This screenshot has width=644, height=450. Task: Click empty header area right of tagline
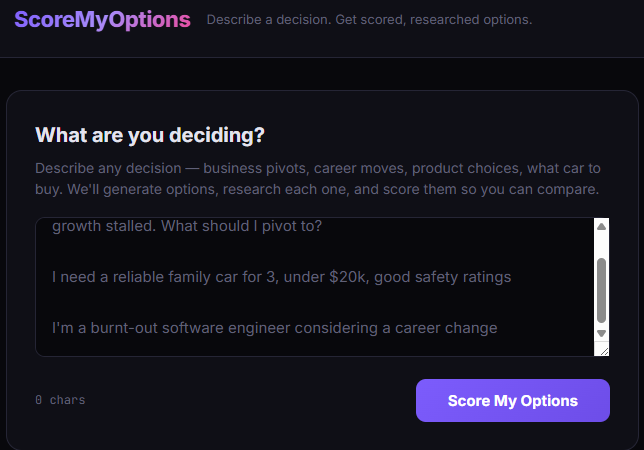[x=590, y=20]
